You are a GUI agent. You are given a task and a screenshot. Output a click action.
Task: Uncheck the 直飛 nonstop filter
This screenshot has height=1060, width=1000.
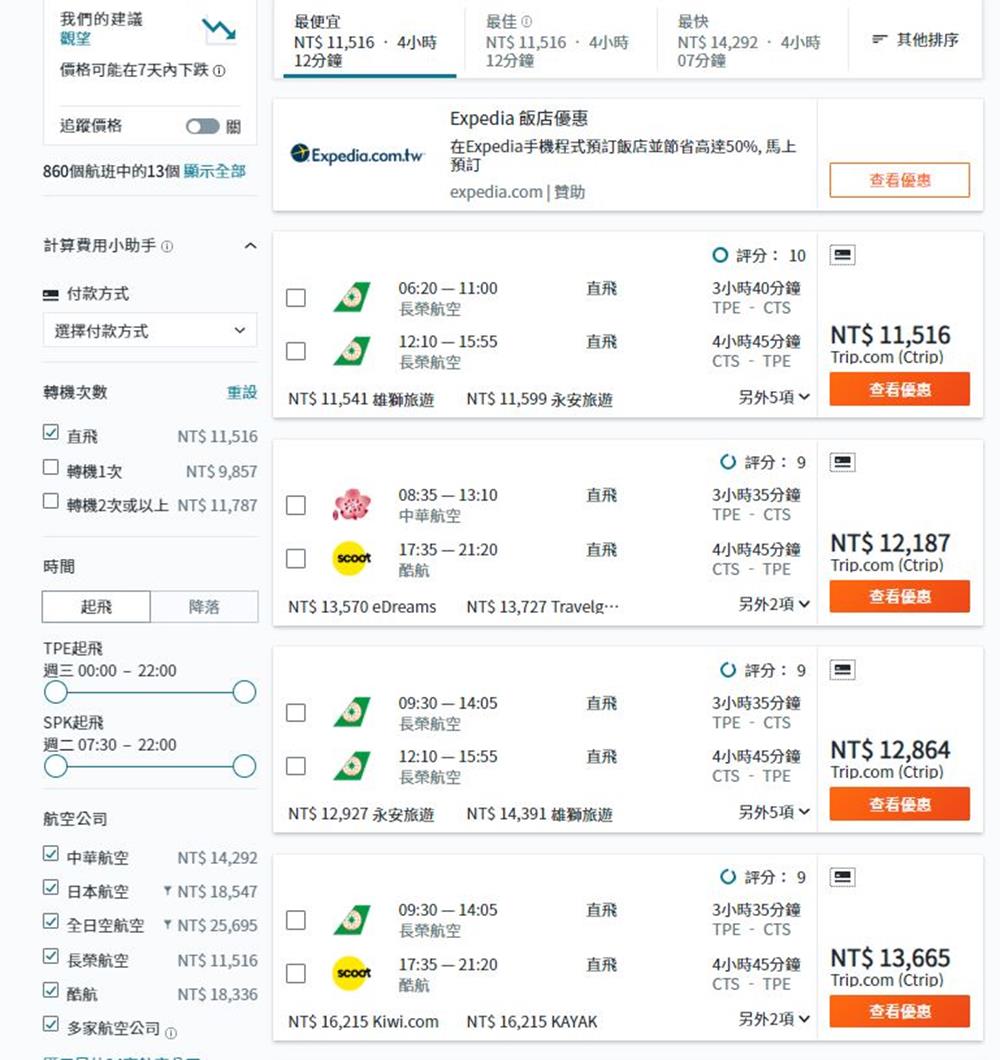[51, 433]
